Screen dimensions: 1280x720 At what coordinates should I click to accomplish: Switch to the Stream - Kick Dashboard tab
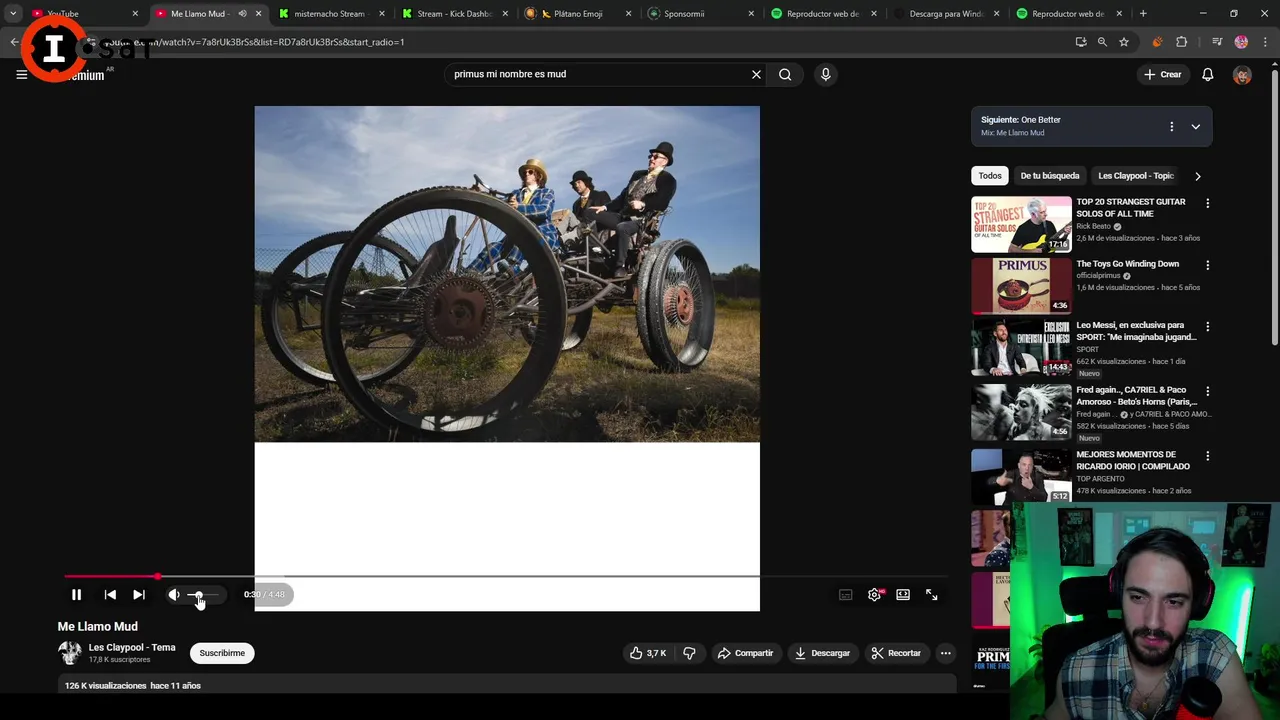455,14
